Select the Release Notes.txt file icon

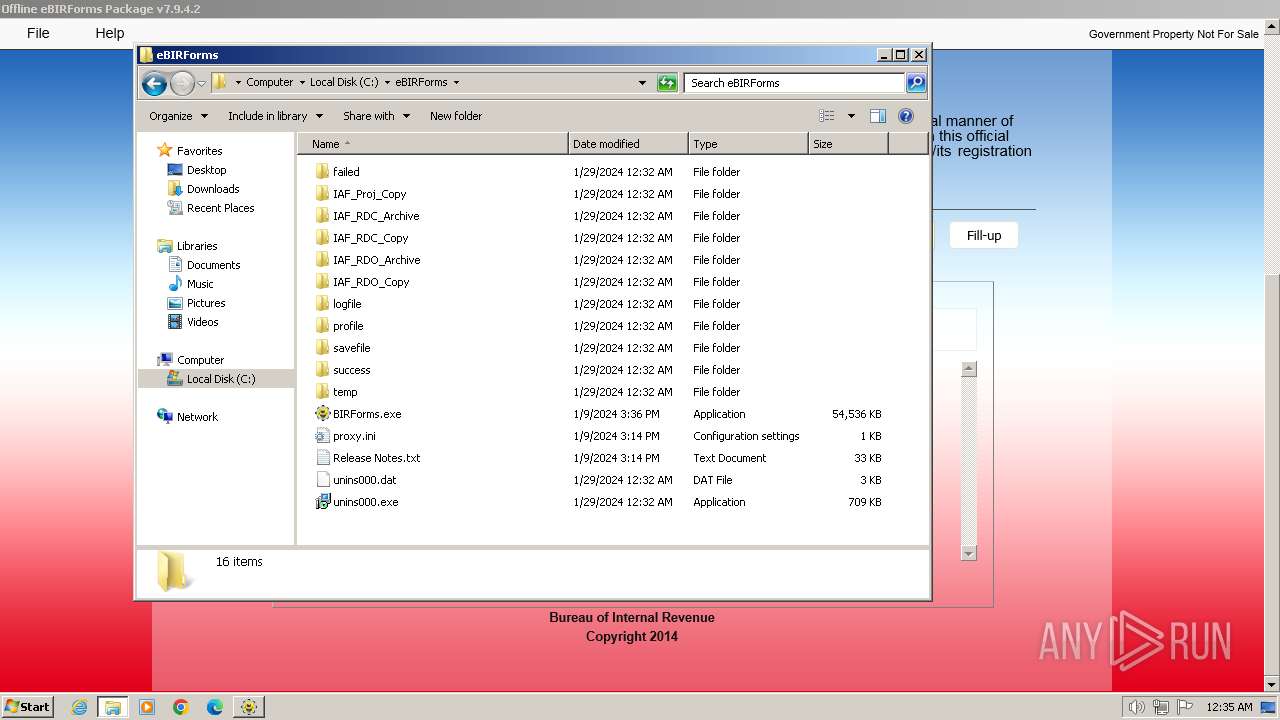[322, 458]
